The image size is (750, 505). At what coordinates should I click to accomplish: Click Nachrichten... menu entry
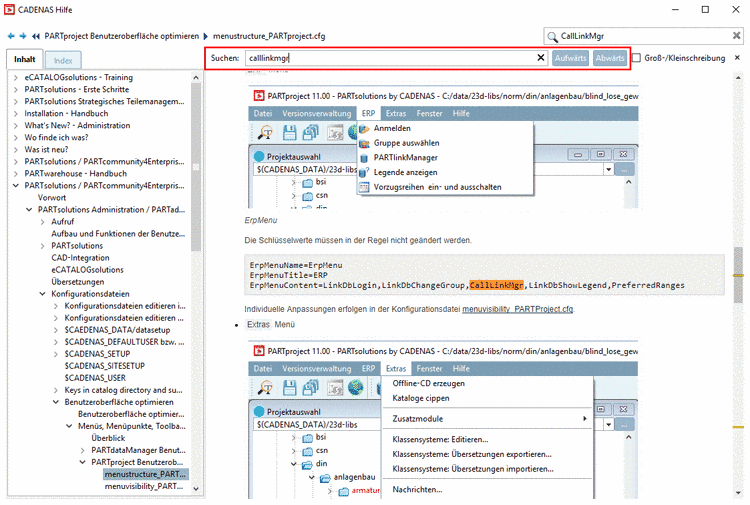point(418,490)
